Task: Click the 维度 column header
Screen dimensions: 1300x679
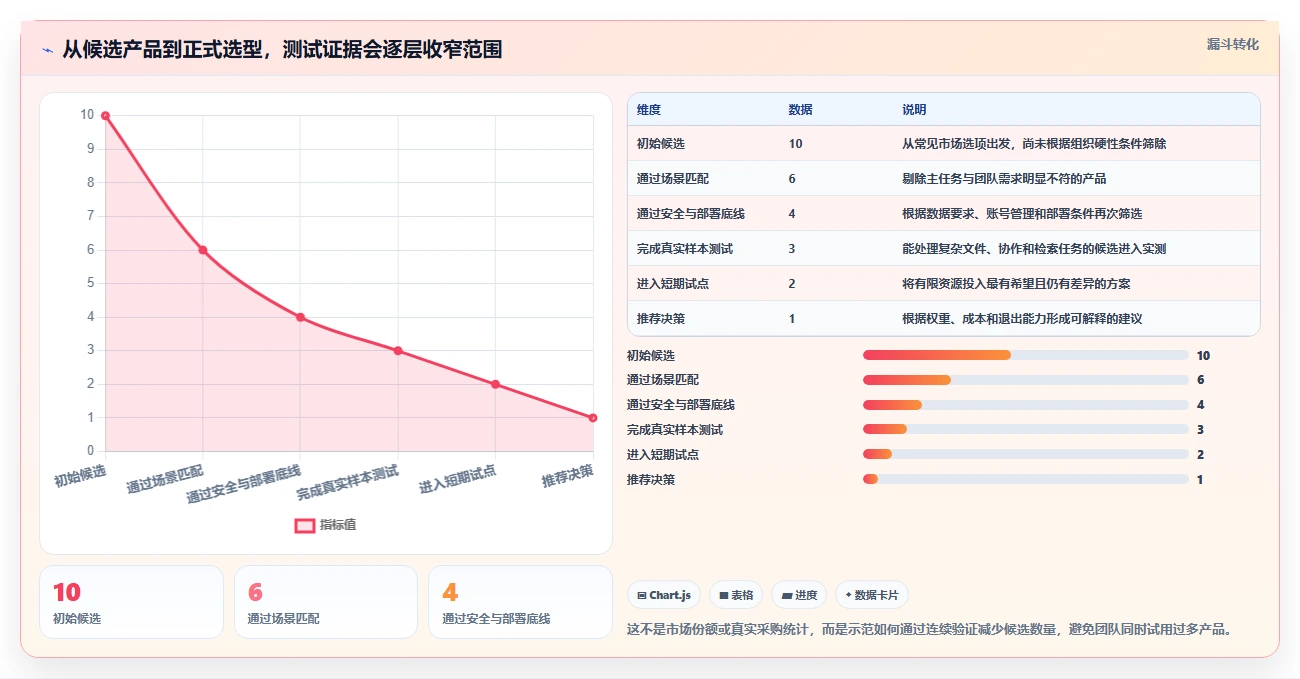Action: pos(649,110)
